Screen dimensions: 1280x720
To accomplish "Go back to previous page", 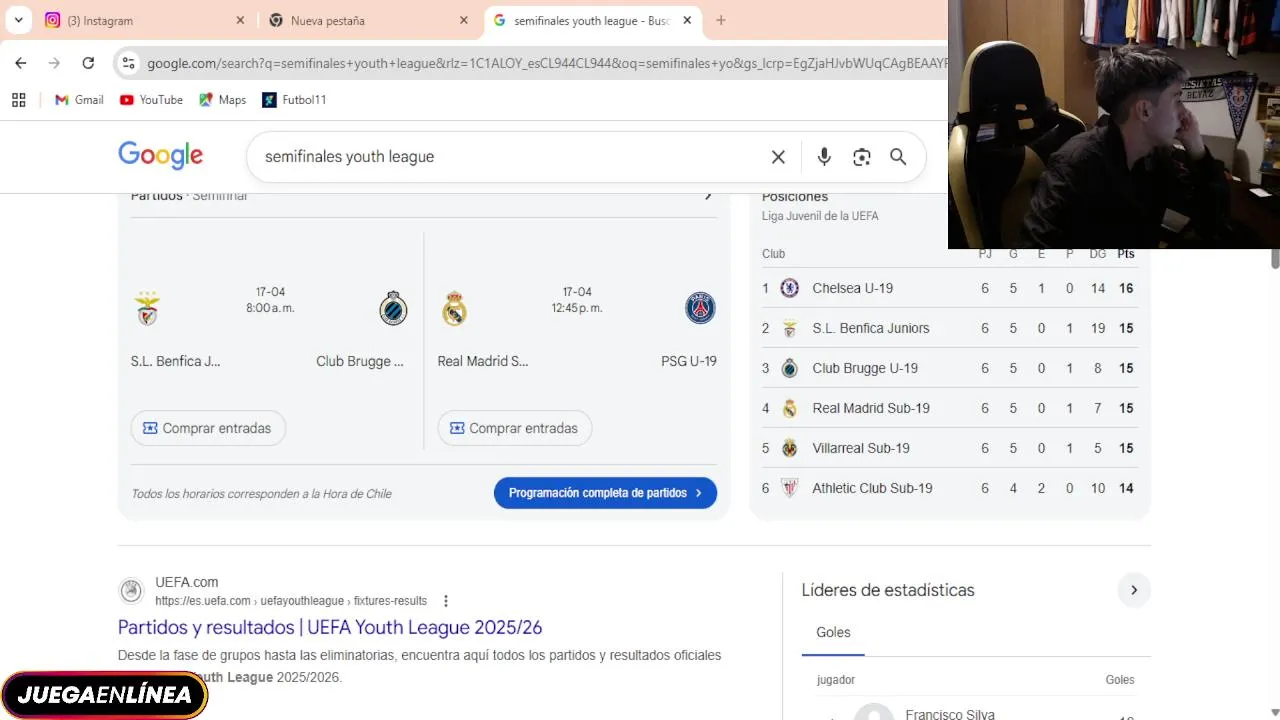I will point(21,63).
